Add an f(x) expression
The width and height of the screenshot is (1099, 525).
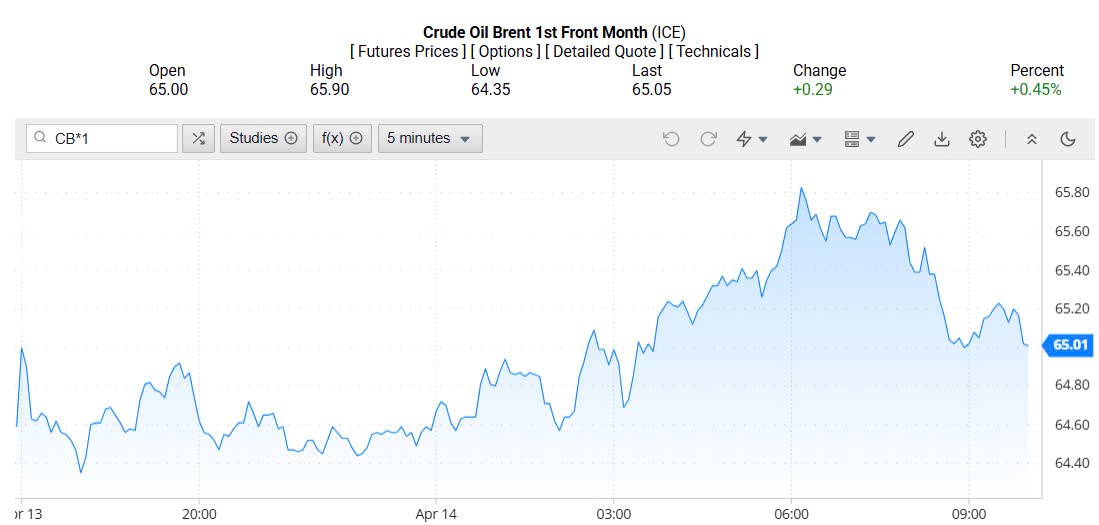pyautogui.click(x=342, y=138)
